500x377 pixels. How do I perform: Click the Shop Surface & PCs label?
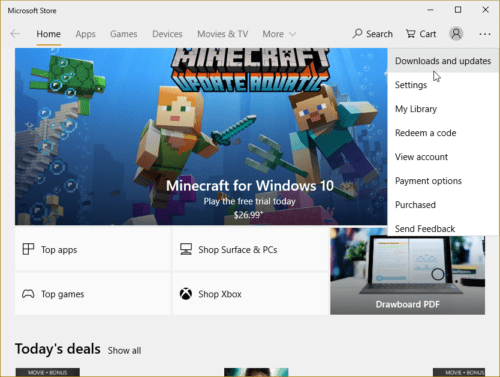coord(238,250)
